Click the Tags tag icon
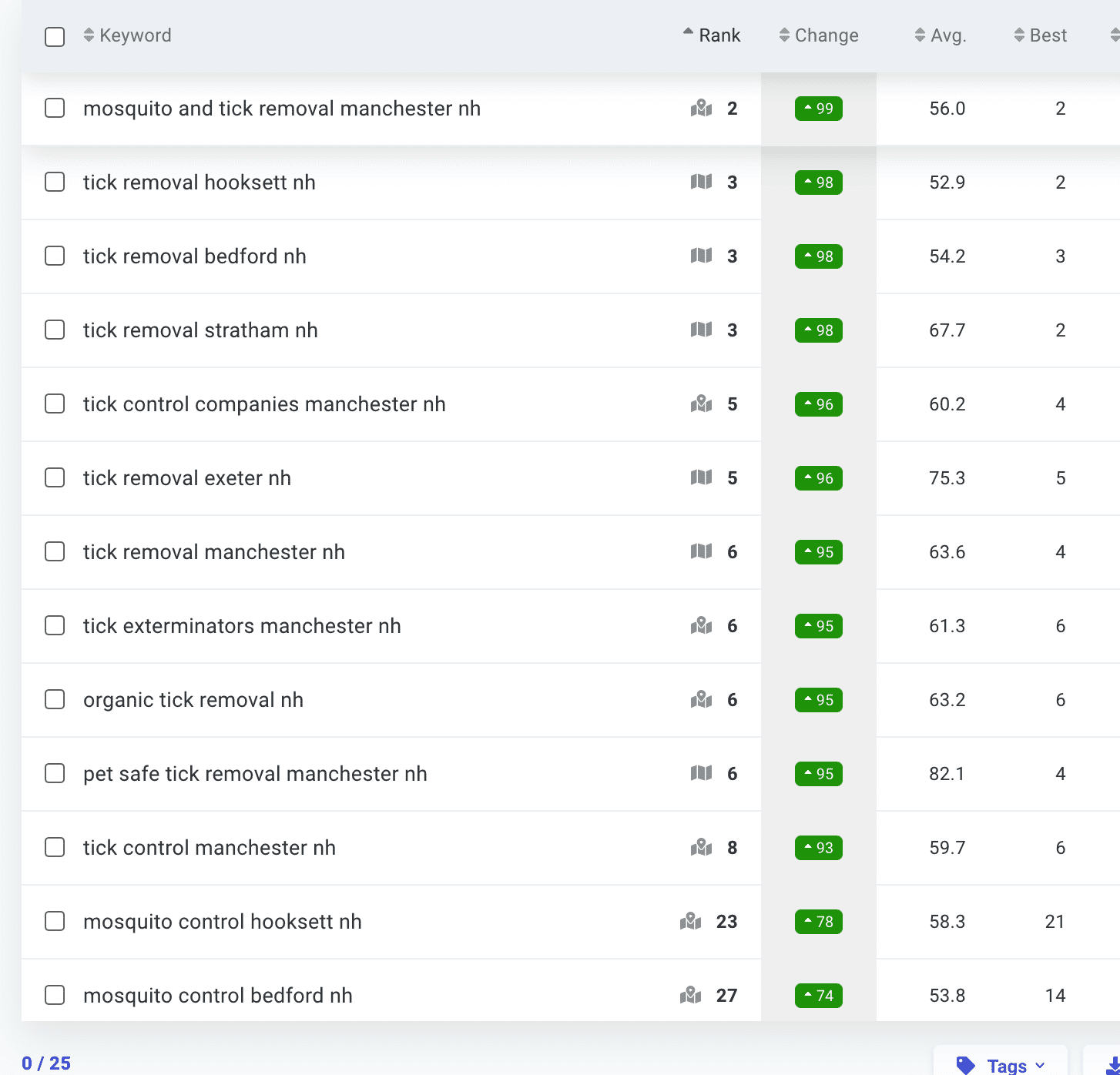 (x=966, y=1065)
